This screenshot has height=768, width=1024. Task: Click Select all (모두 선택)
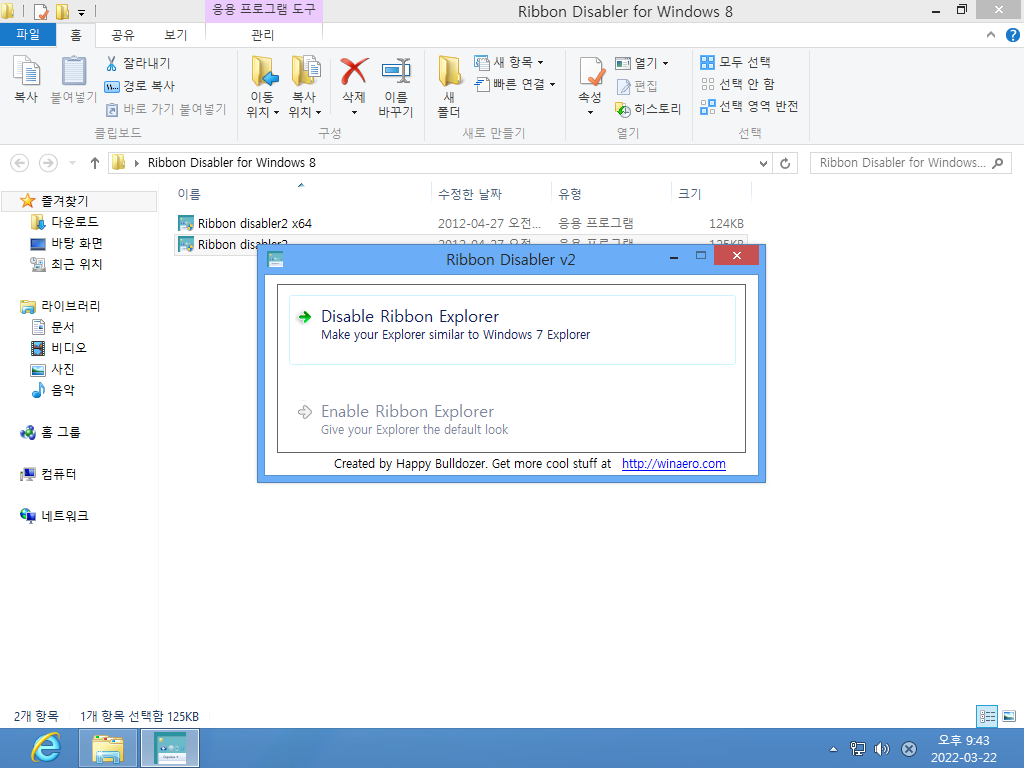(x=735, y=62)
